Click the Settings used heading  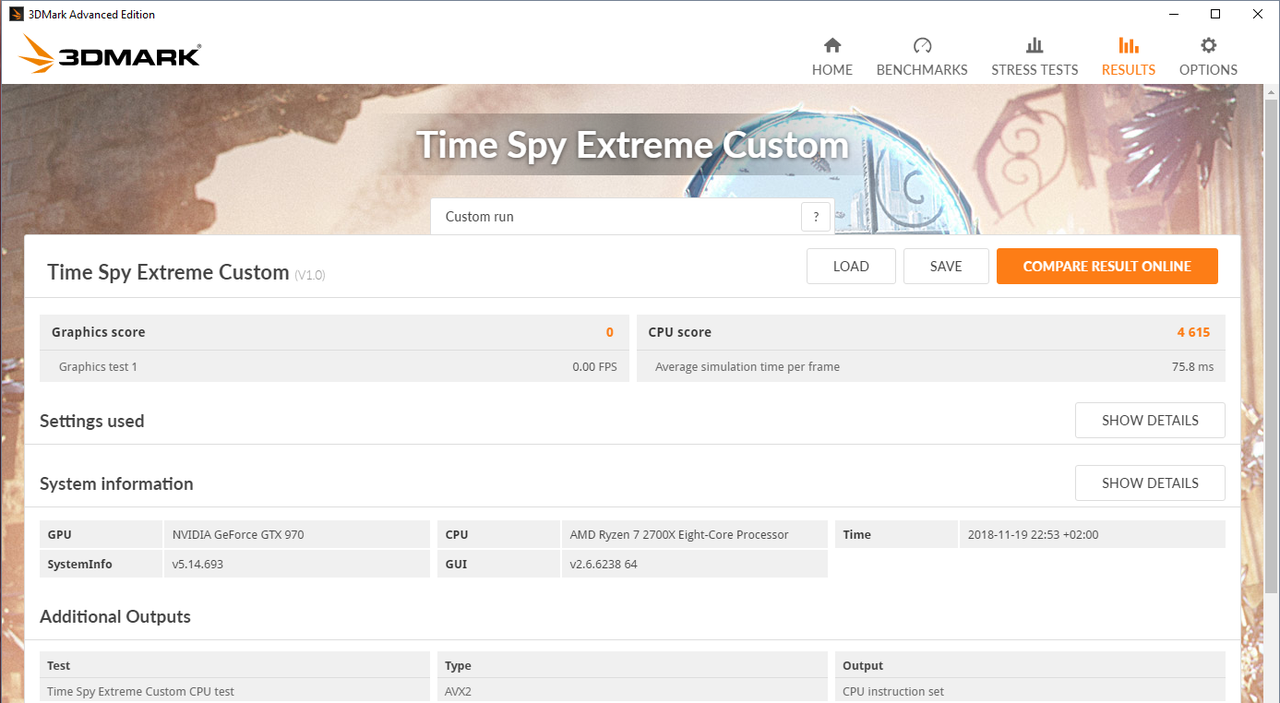click(92, 421)
